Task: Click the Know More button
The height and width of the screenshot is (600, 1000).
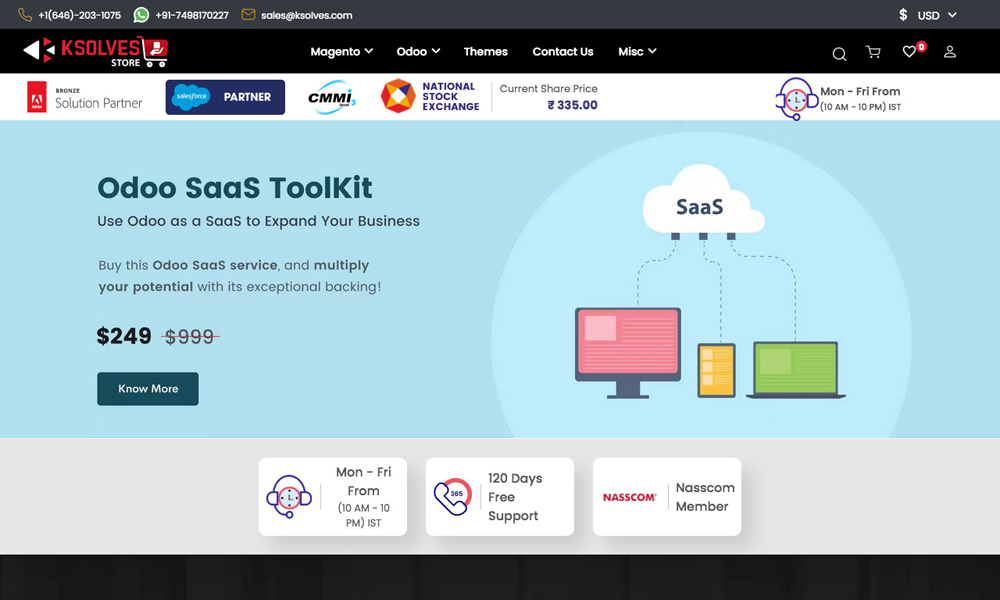Action: [148, 389]
